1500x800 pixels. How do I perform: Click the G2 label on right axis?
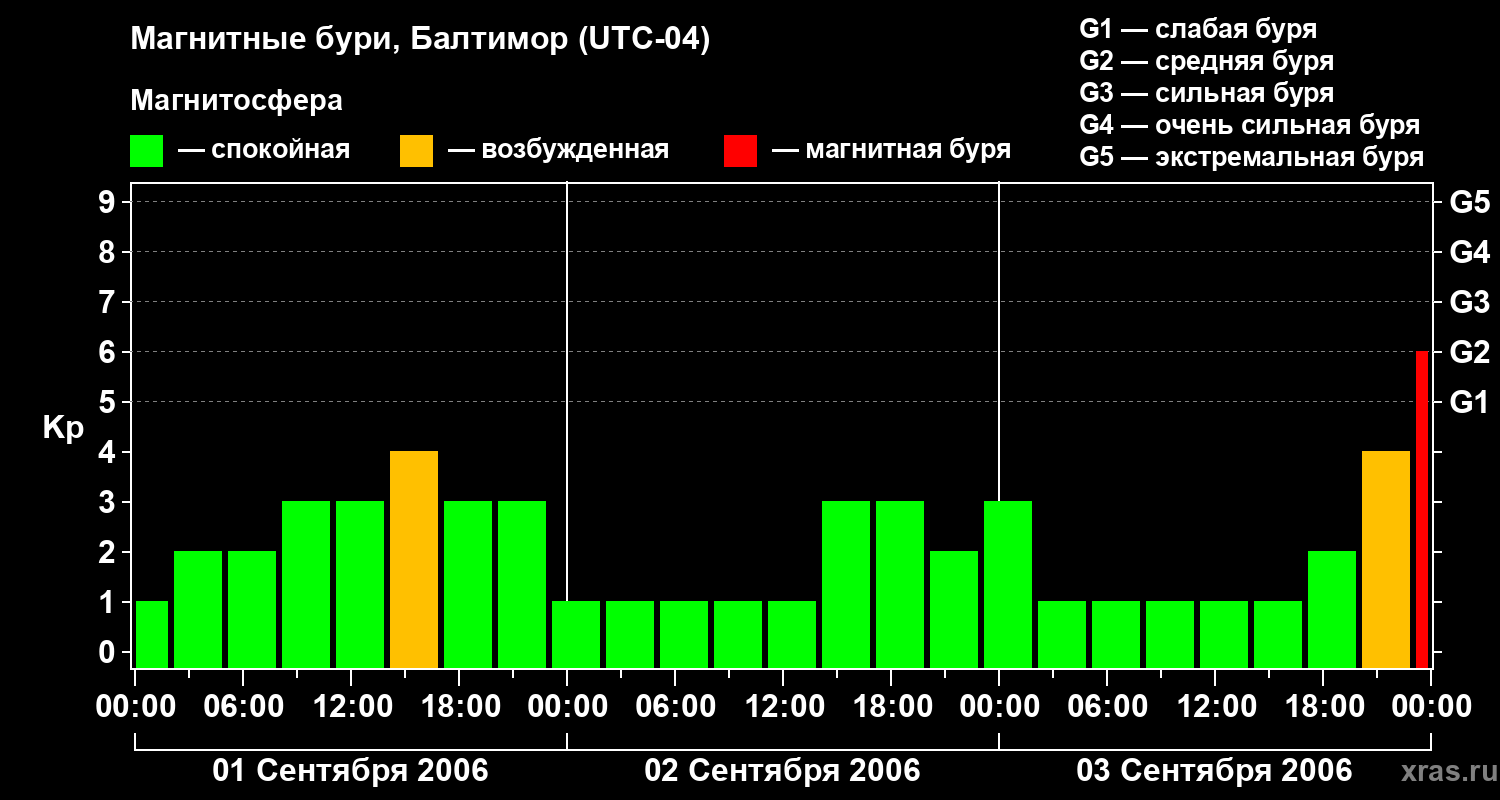1469,352
